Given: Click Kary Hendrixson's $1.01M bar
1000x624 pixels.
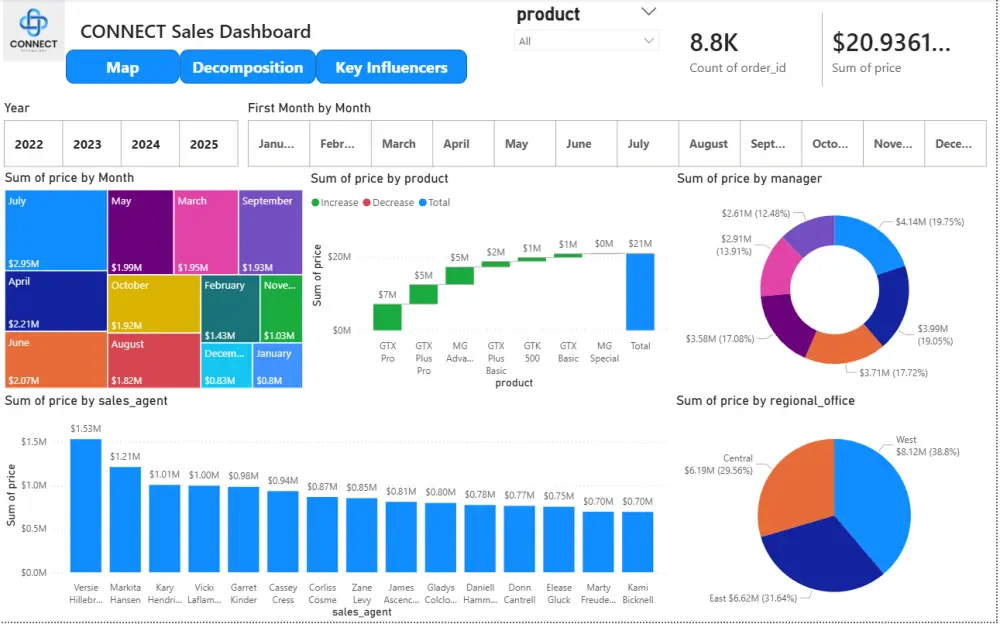Looking at the screenshot, I should tap(165, 528).
